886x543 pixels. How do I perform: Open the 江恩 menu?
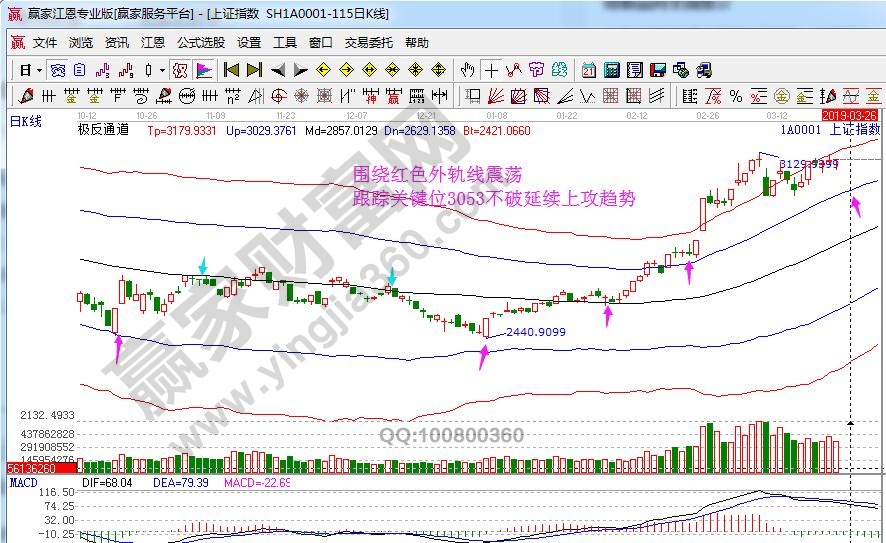153,43
